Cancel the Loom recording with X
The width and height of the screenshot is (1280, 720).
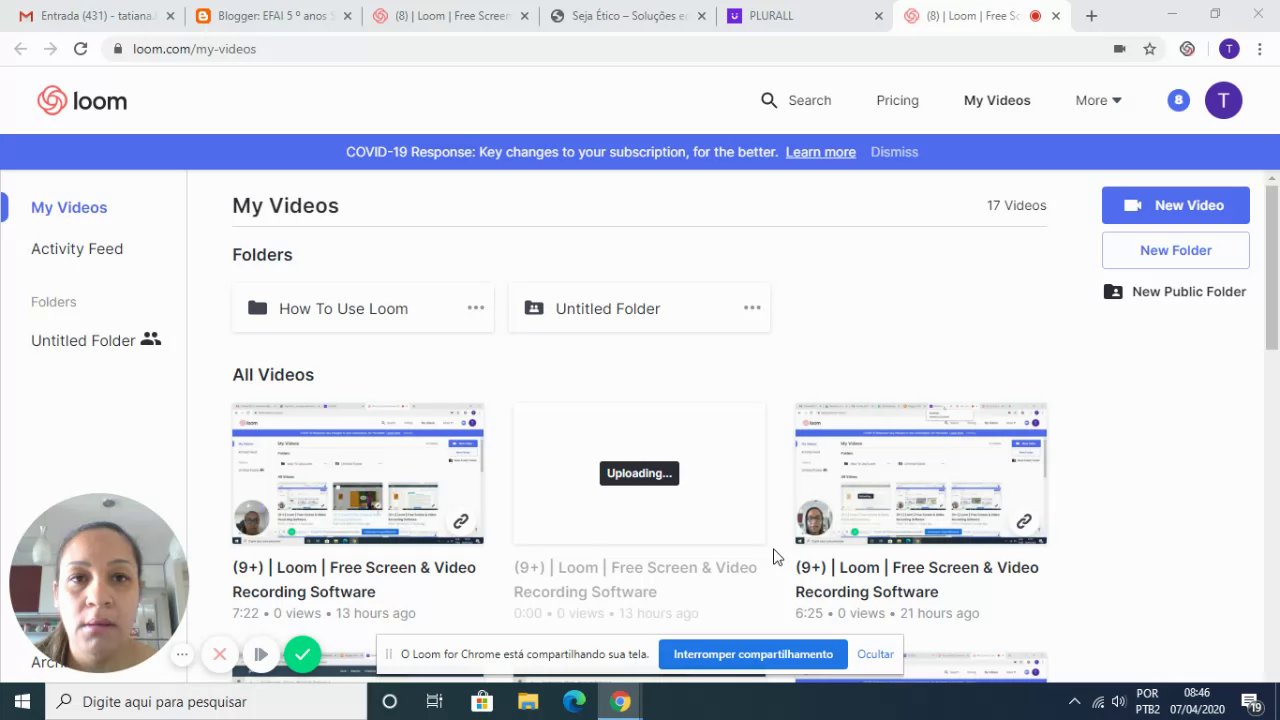tap(220, 654)
